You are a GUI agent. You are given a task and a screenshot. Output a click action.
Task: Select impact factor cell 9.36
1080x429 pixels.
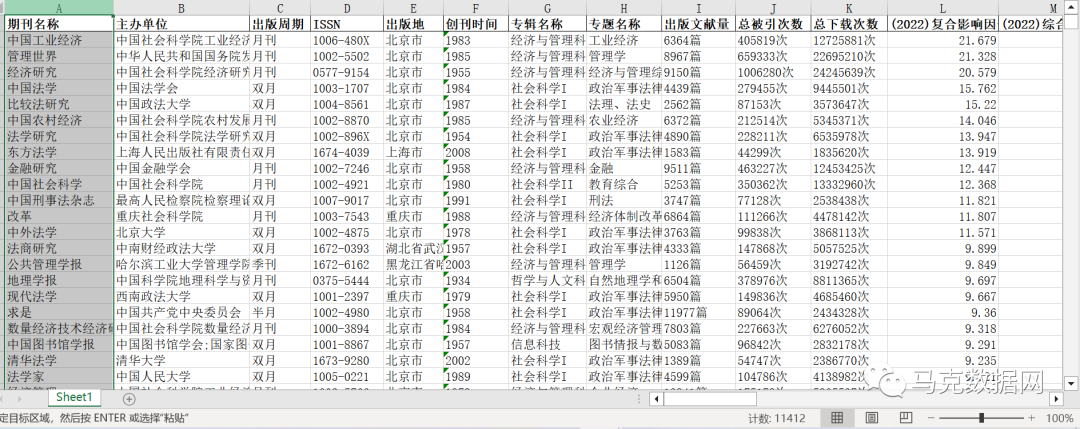943,312
